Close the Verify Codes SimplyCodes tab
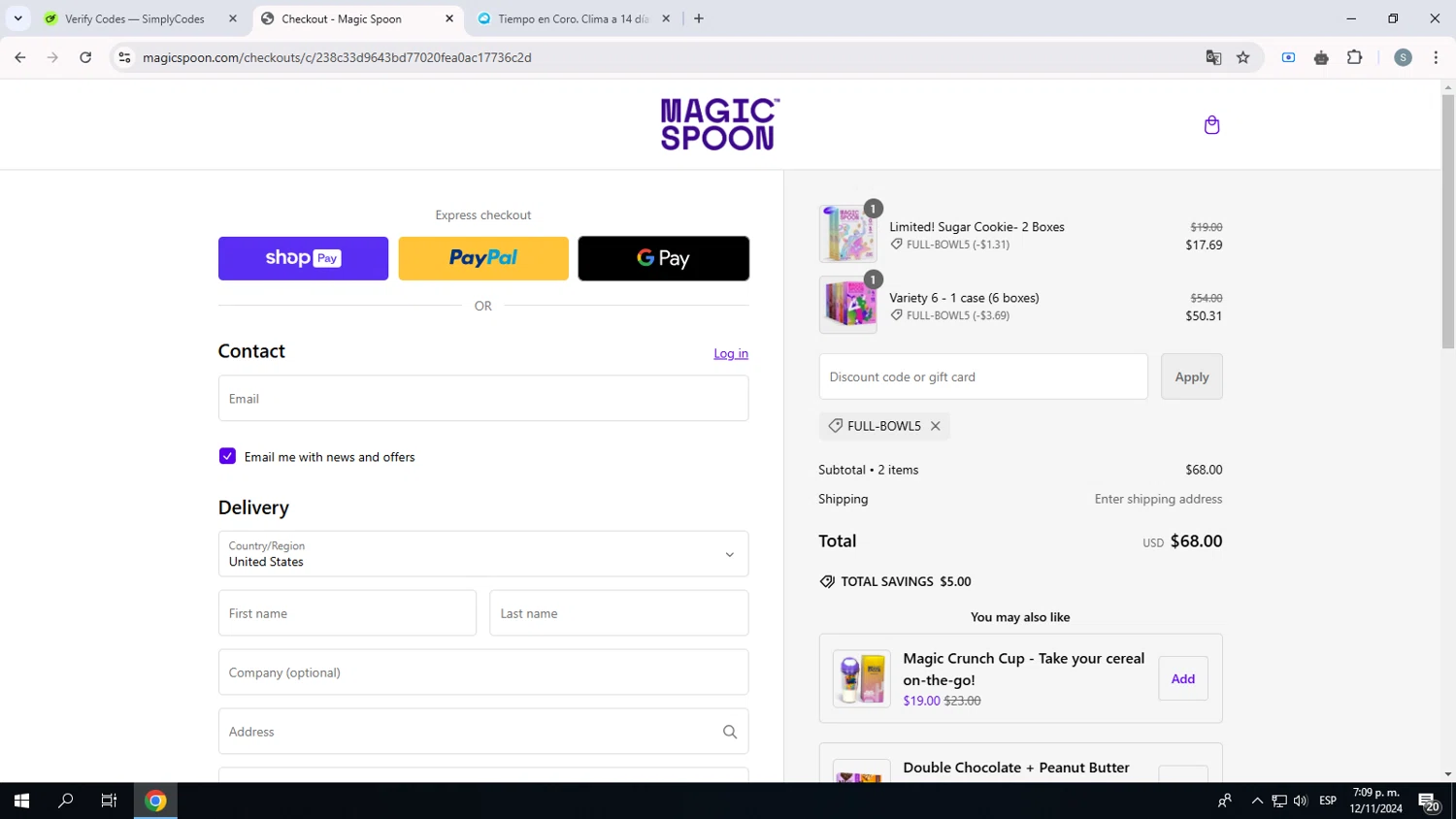Viewport: 1456px width, 819px height. [x=233, y=18]
